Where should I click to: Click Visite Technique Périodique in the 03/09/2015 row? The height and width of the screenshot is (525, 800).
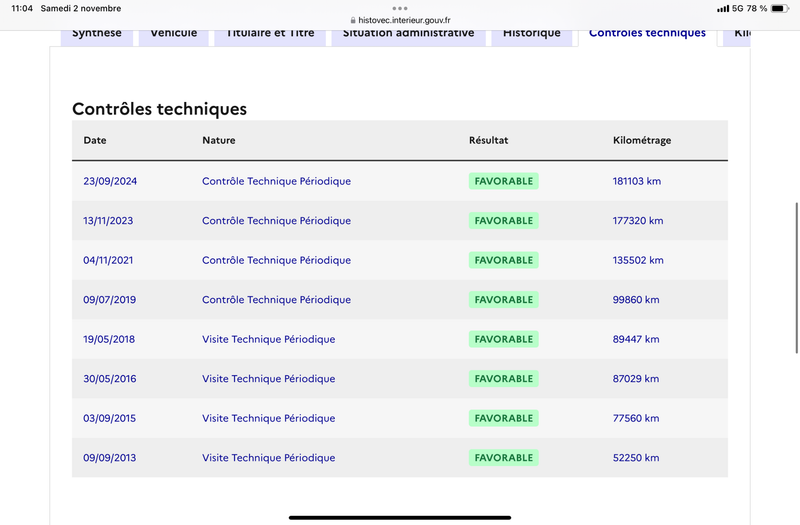coord(269,418)
